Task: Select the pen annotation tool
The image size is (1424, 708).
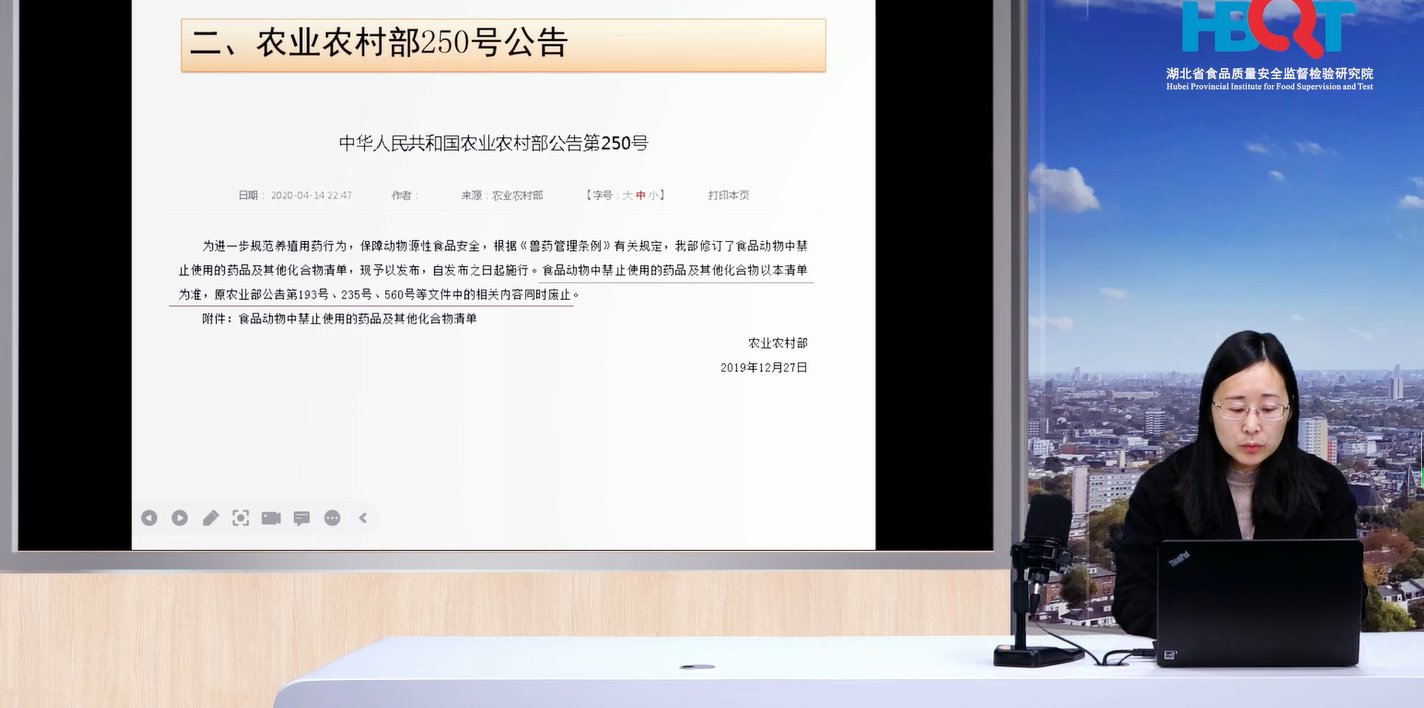Action: (211, 518)
